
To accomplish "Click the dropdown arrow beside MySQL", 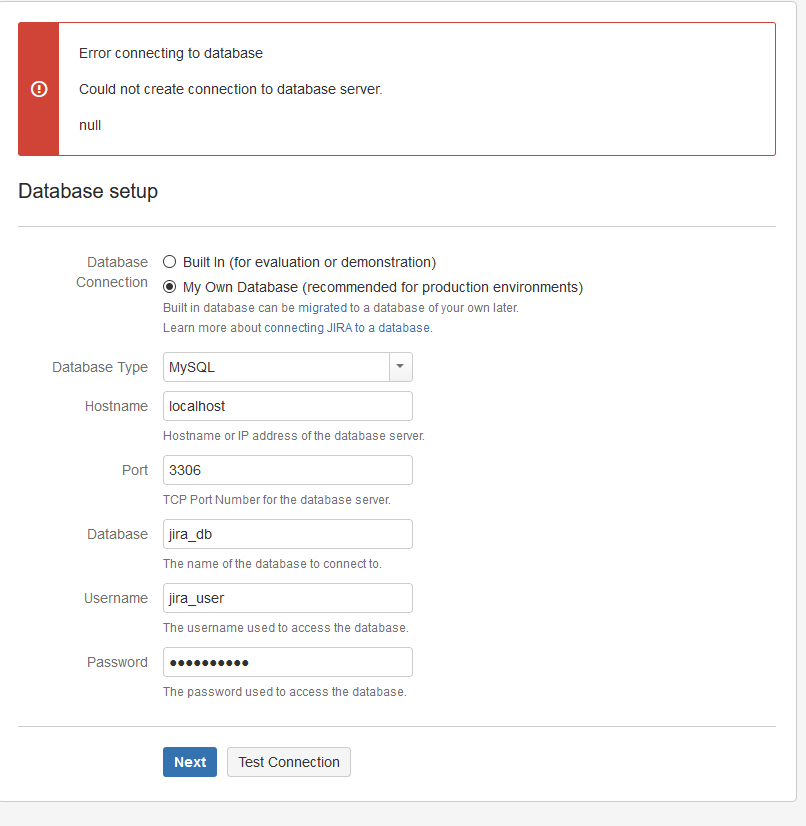I will [x=400, y=367].
